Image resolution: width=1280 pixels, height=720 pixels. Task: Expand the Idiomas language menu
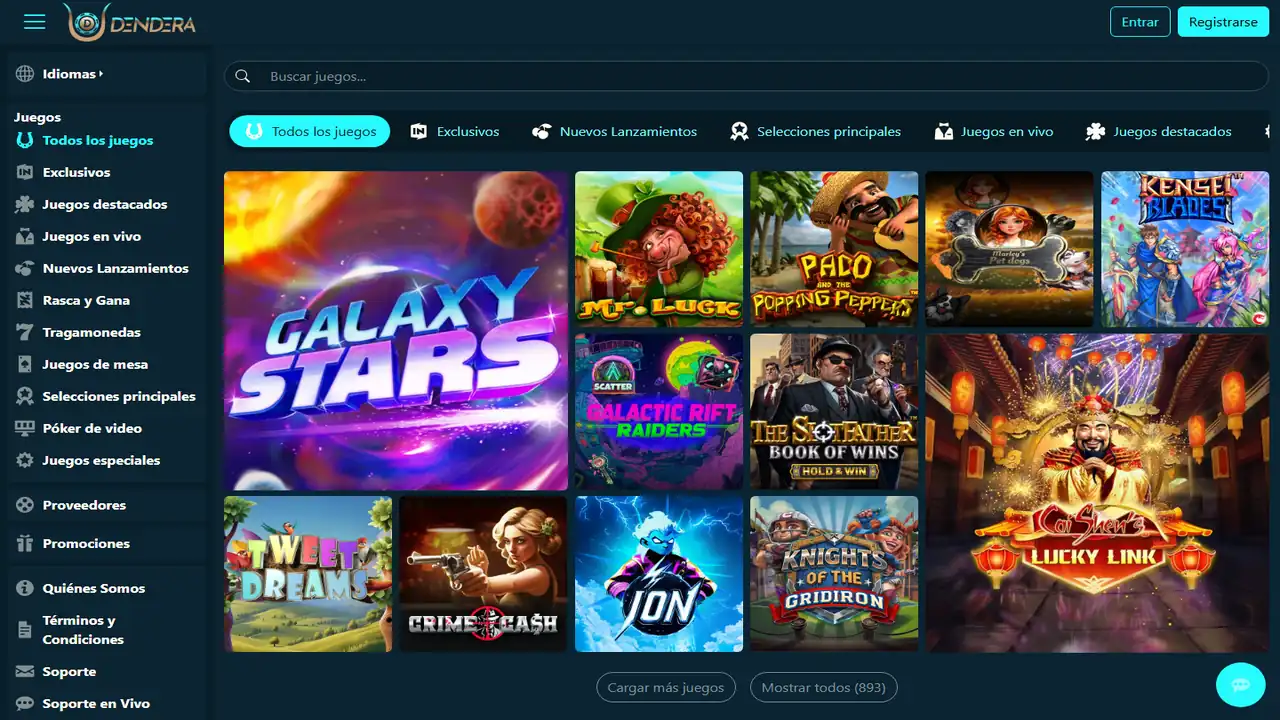coord(73,74)
